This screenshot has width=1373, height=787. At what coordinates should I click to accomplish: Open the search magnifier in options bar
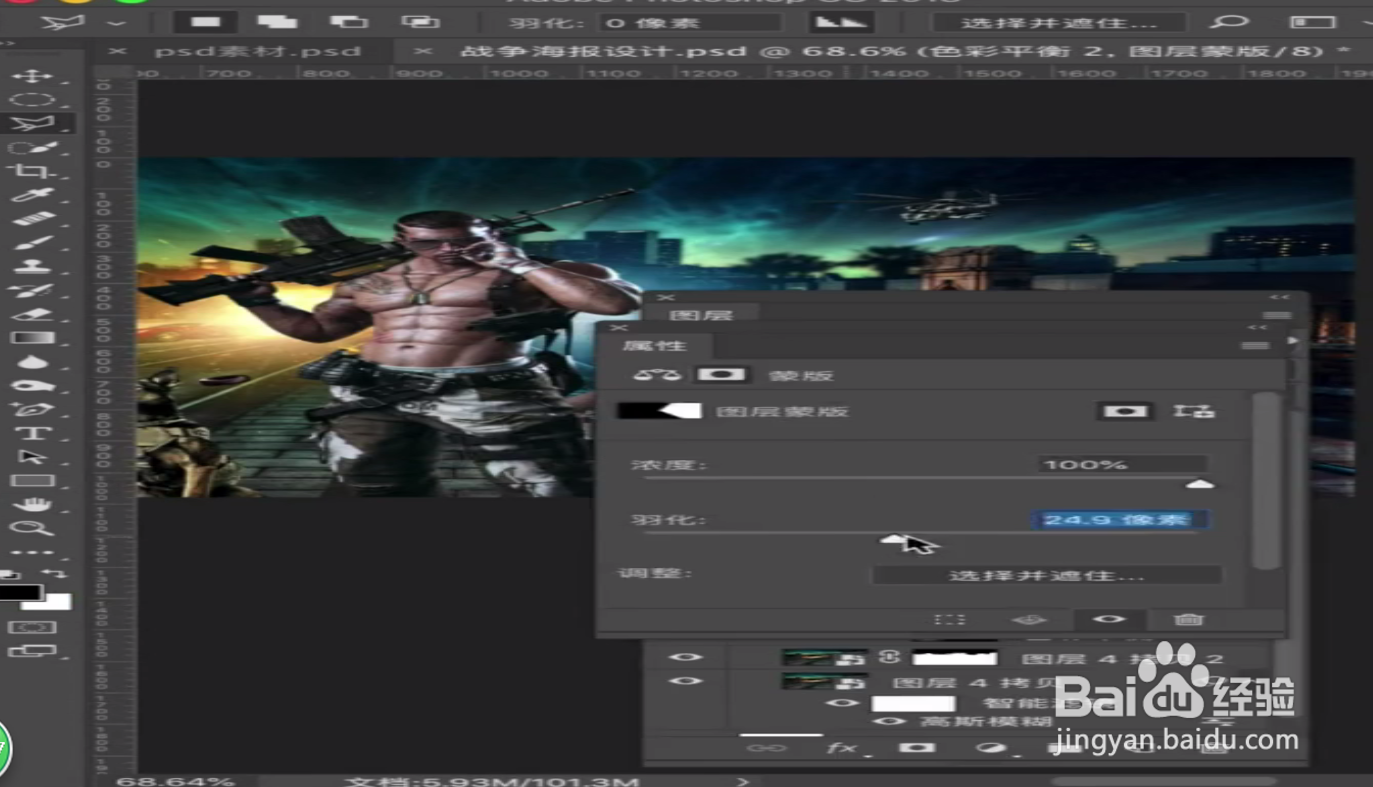[x=1229, y=21]
